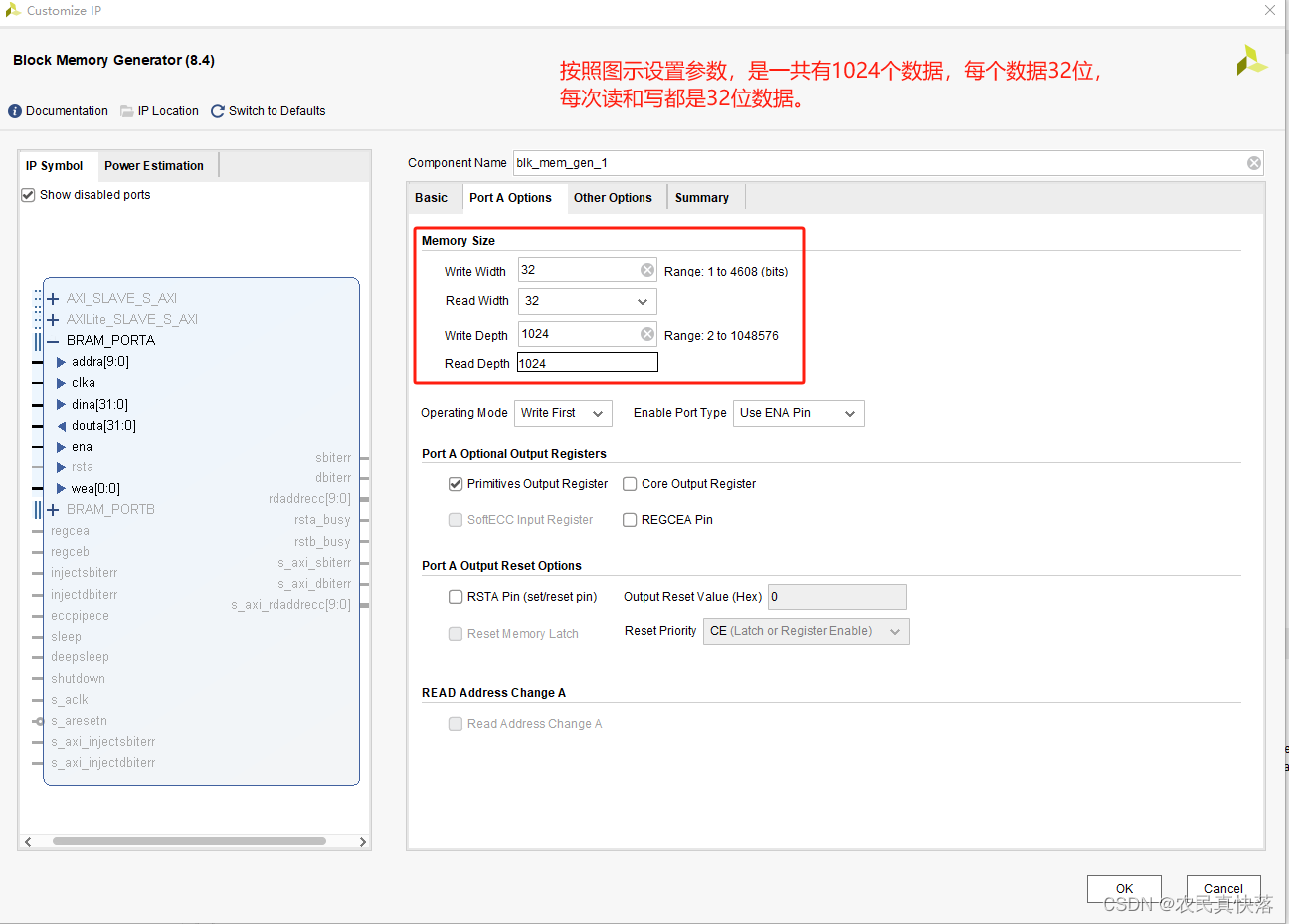Screen dimensions: 1289x924
Task: Uncheck Primitives Output Register
Action: pyautogui.click(x=456, y=484)
